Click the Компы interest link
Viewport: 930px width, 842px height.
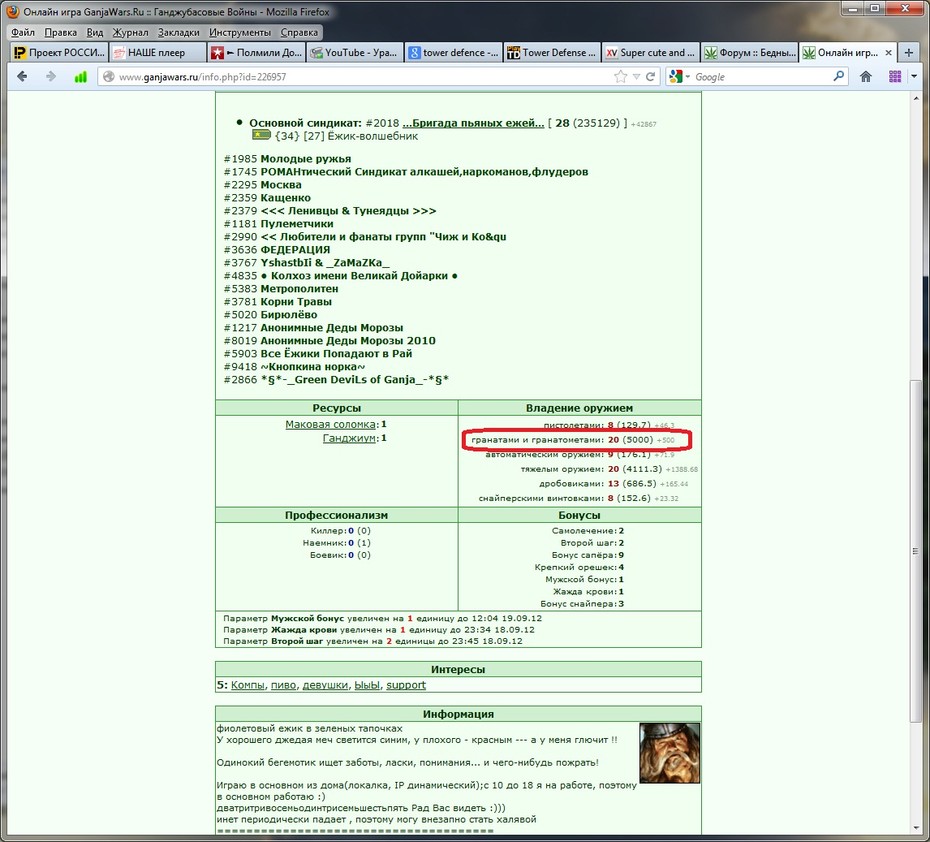point(247,685)
